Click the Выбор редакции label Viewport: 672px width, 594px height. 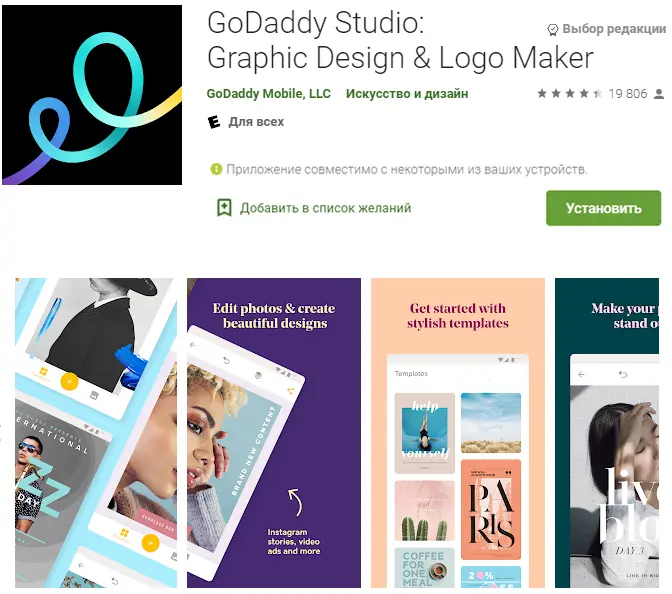click(x=614, y=29)
